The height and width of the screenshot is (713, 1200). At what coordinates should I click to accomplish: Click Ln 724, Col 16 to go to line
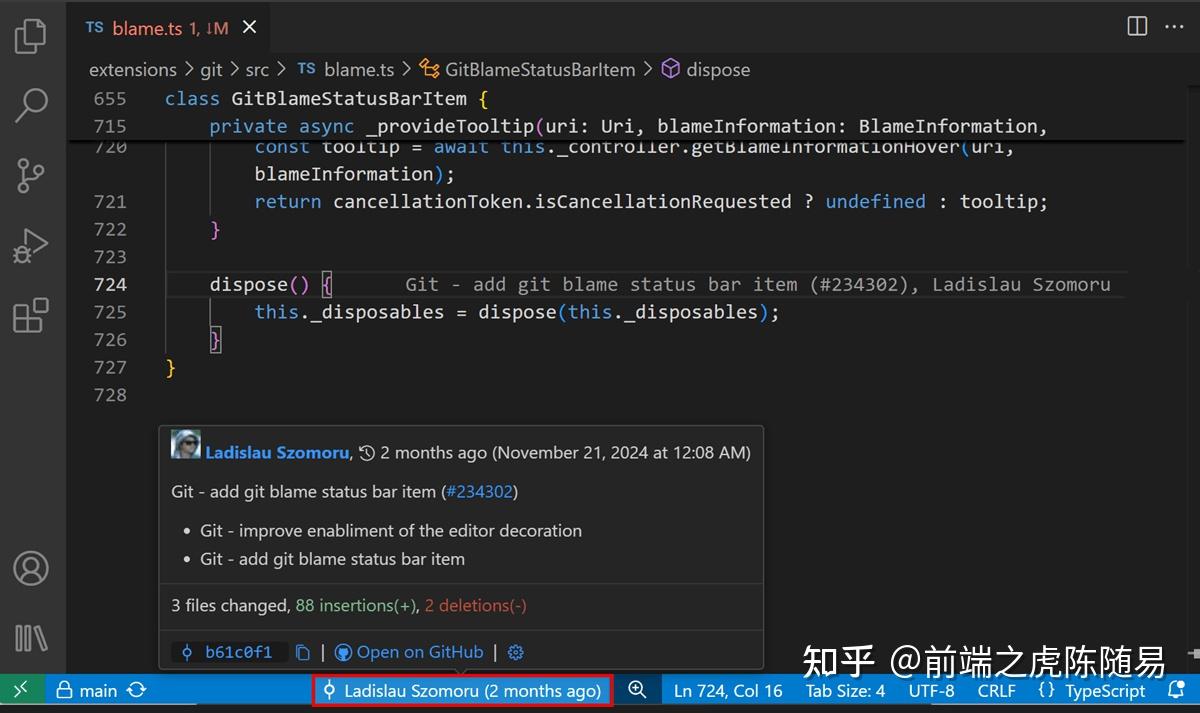pos(727,690)
